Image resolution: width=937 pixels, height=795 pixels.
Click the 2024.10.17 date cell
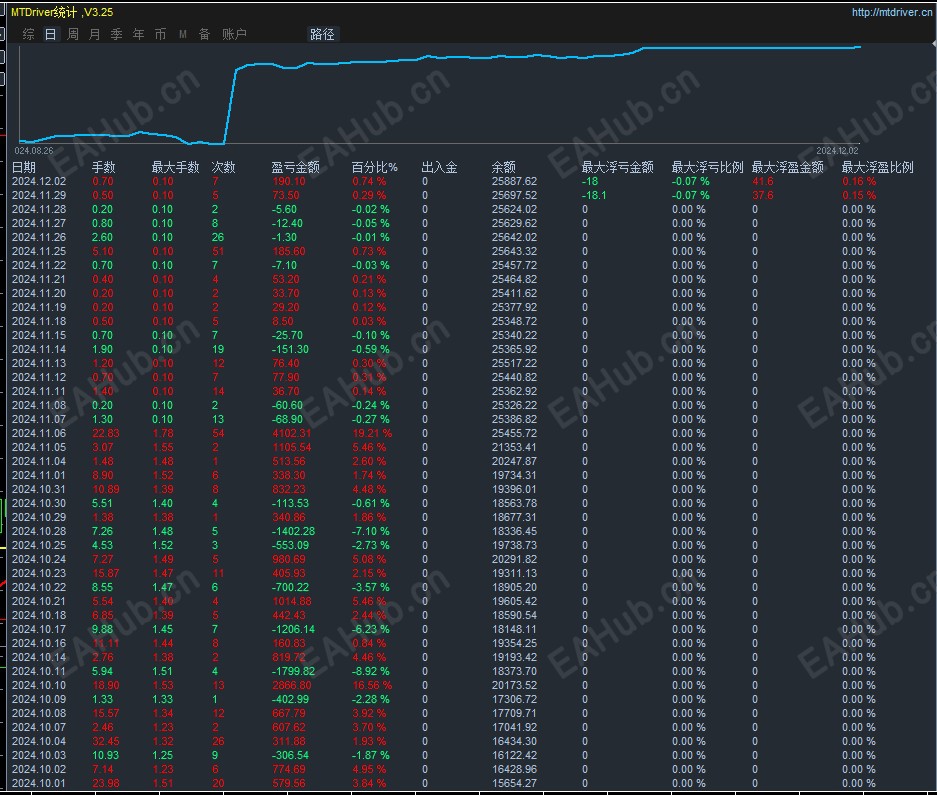point(39,629)
